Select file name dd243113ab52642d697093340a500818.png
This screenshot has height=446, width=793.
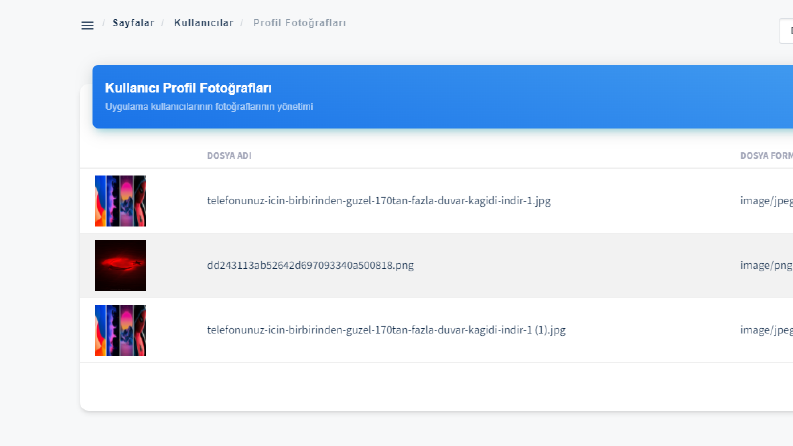click(x=310, y=265)
